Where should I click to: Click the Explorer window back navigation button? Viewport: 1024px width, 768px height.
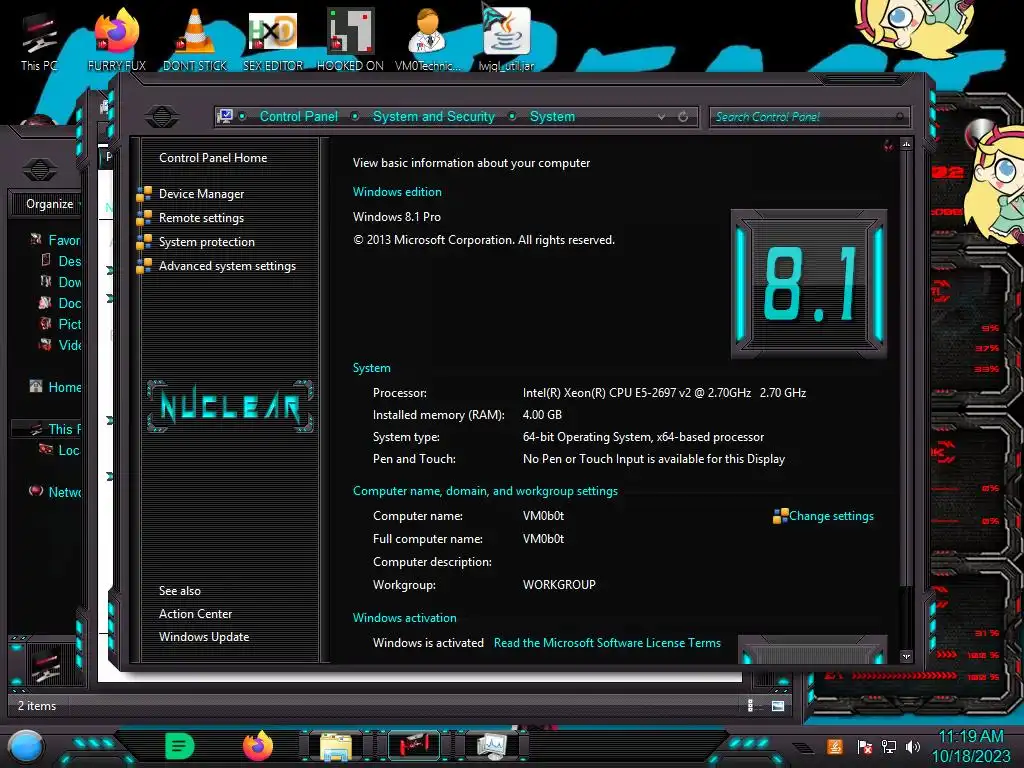(x=39, y=171)
